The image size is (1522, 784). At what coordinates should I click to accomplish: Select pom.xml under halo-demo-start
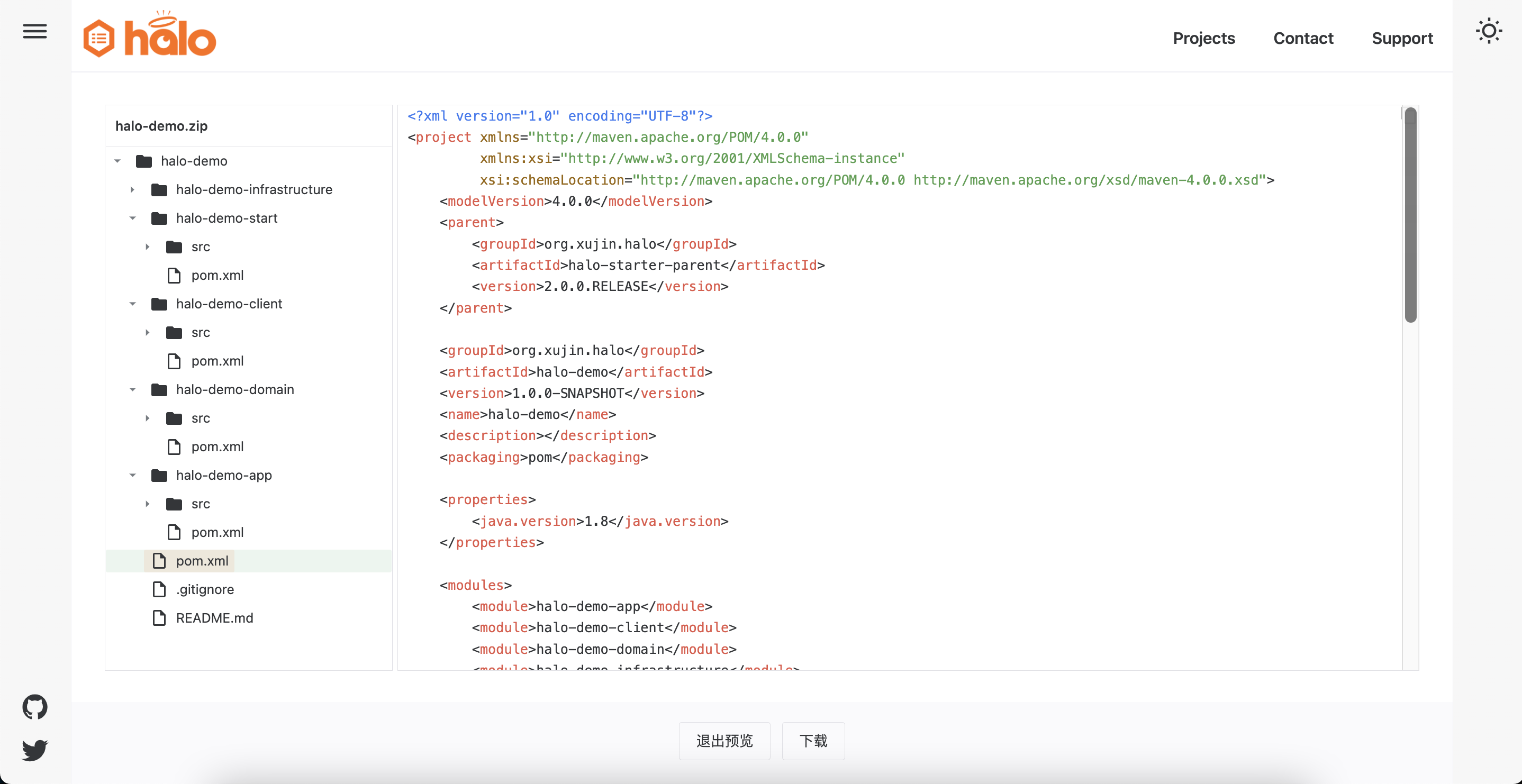click(x=218, y=275)
